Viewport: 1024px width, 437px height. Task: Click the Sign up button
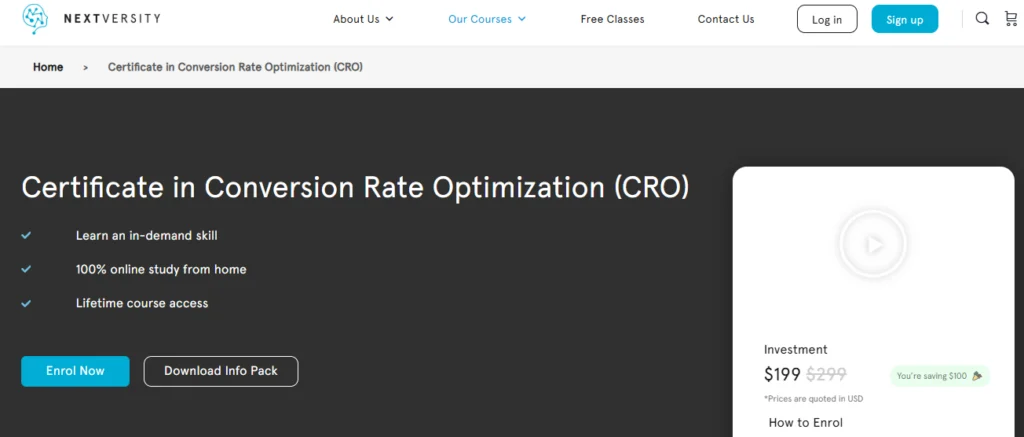(x=904, y=19)
